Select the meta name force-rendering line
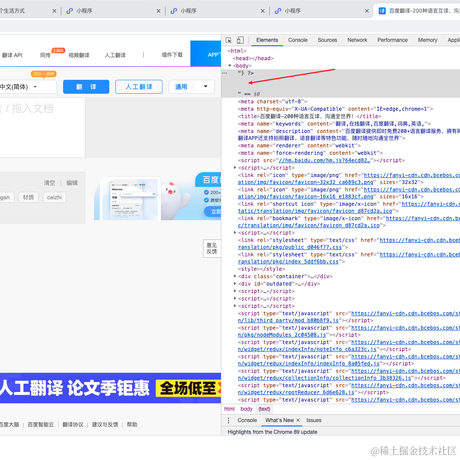The image size is (460, 460). click(310, 153)
